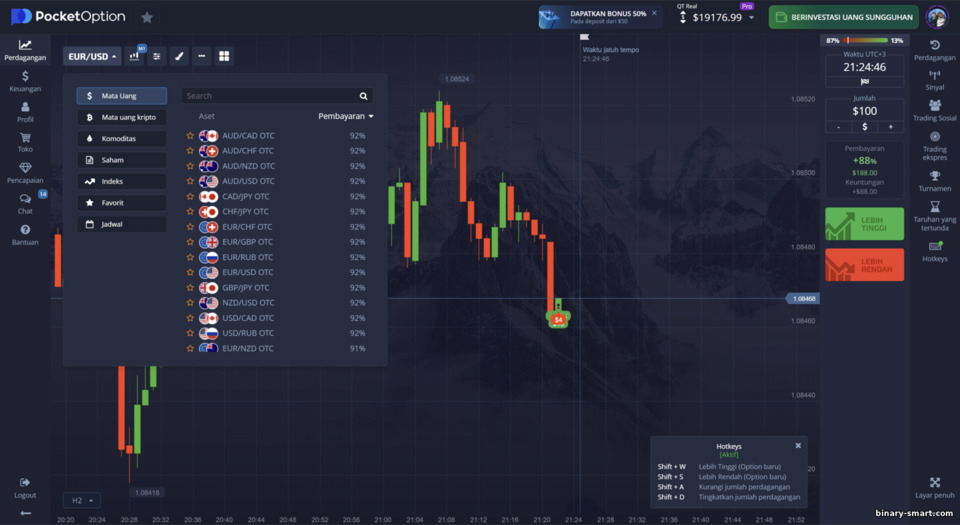
Task: Open the Profil section
Action: tap(24, 112)
